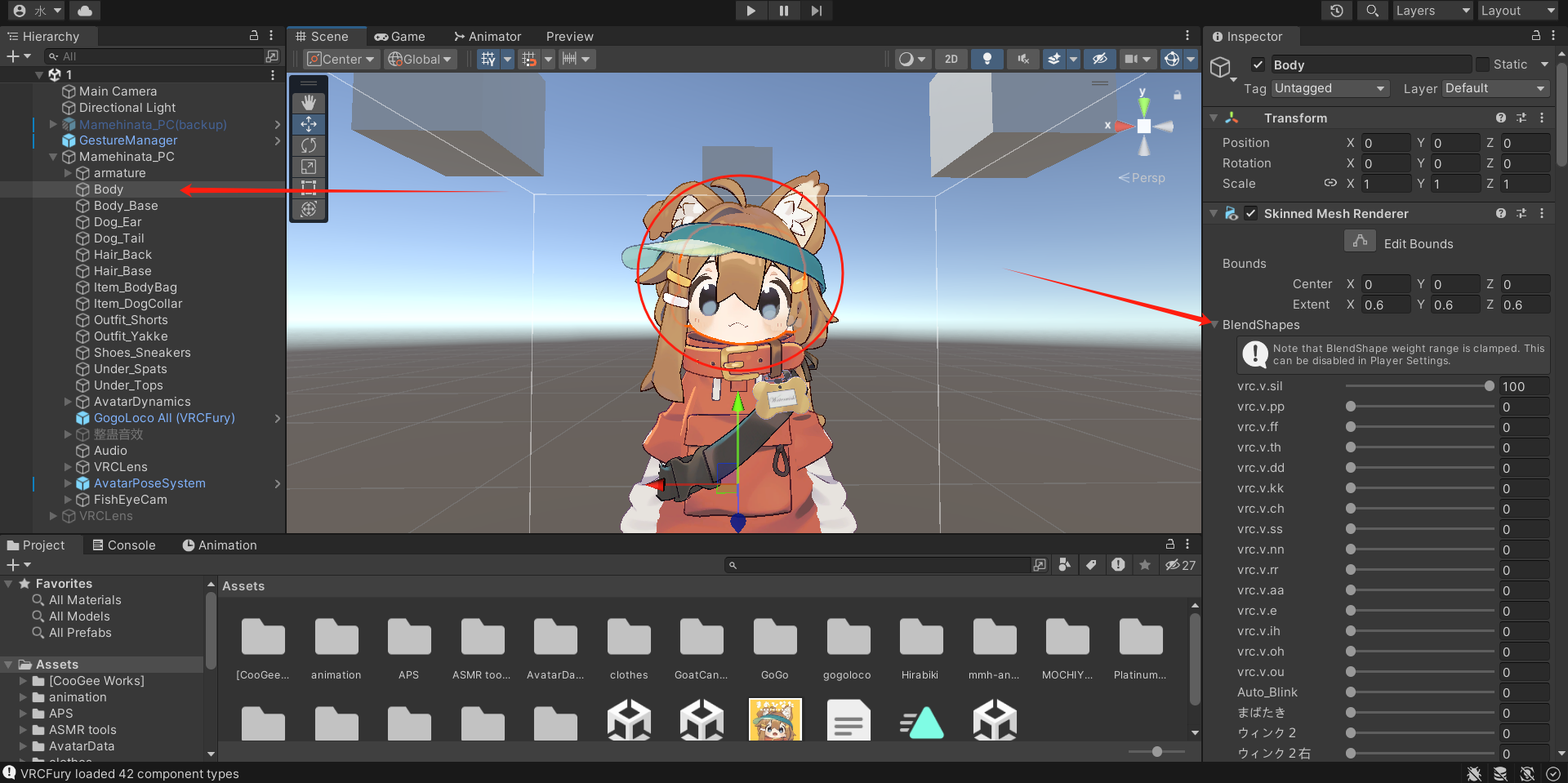Open the global Search icon
The image size is (1568, 783).
pos(1373,11)
